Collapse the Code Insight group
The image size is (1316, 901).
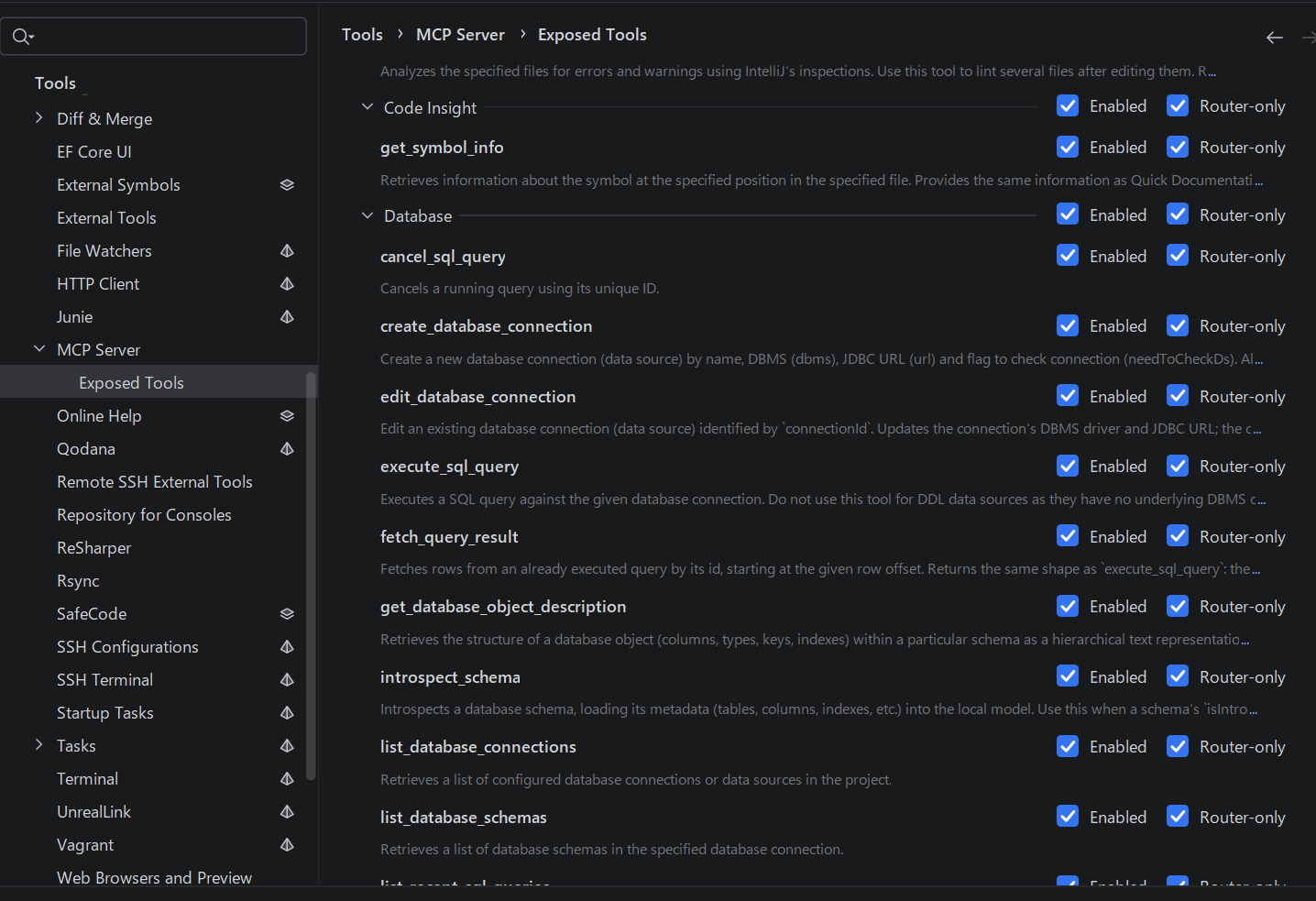click(x=367, y=107)
